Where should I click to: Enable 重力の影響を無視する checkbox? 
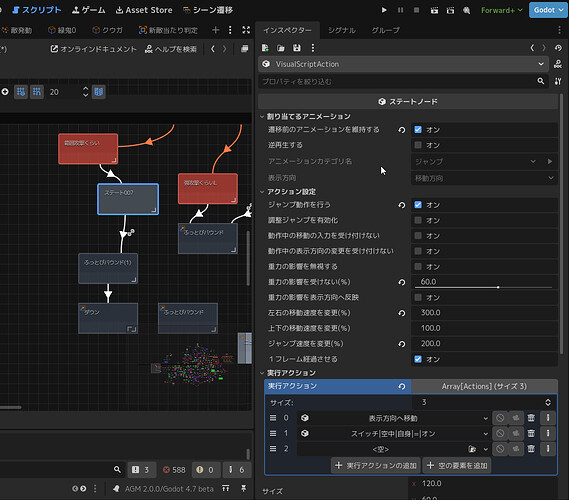(418, 267)
